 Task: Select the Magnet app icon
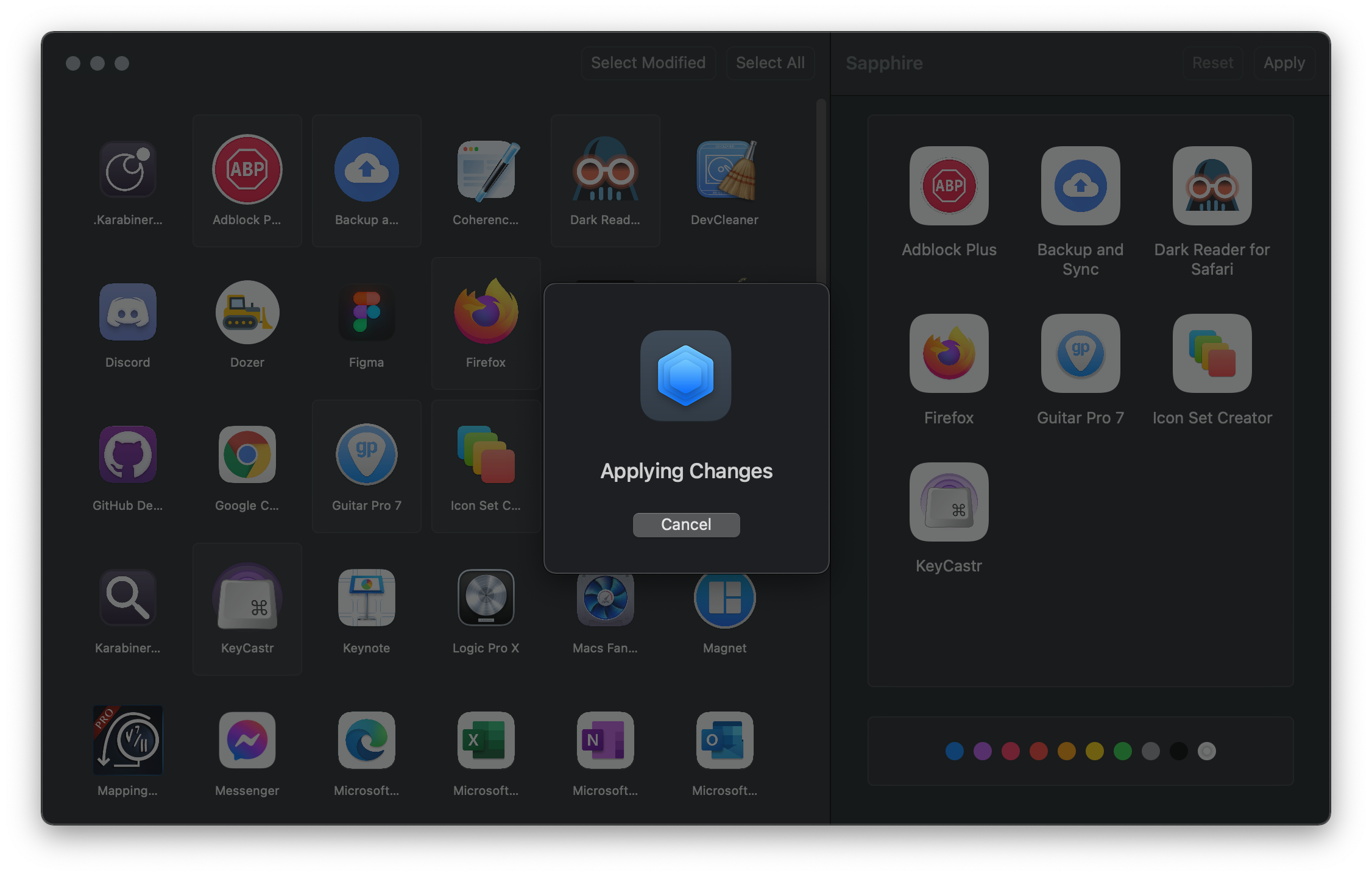(724, 598)
